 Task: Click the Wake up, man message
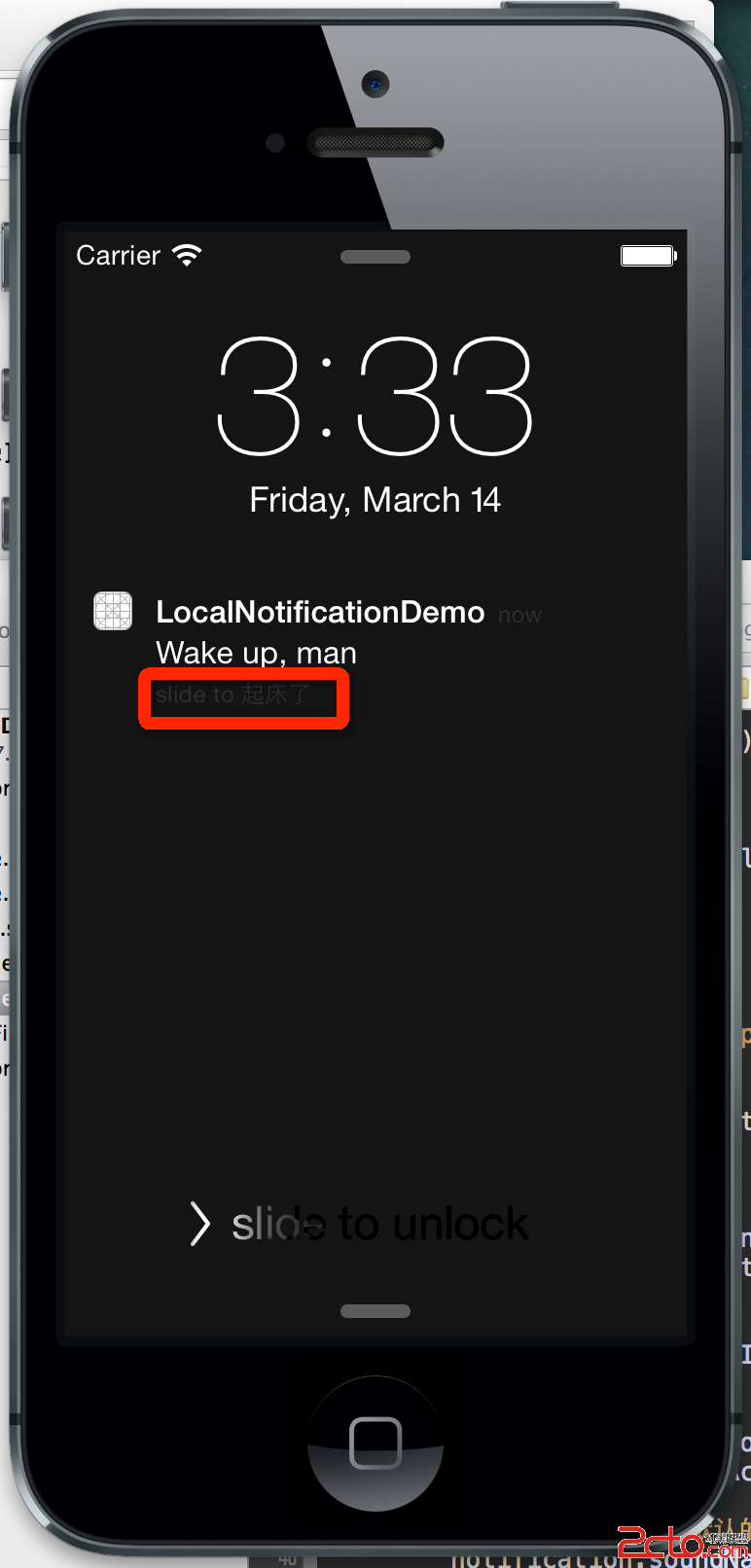256,653
